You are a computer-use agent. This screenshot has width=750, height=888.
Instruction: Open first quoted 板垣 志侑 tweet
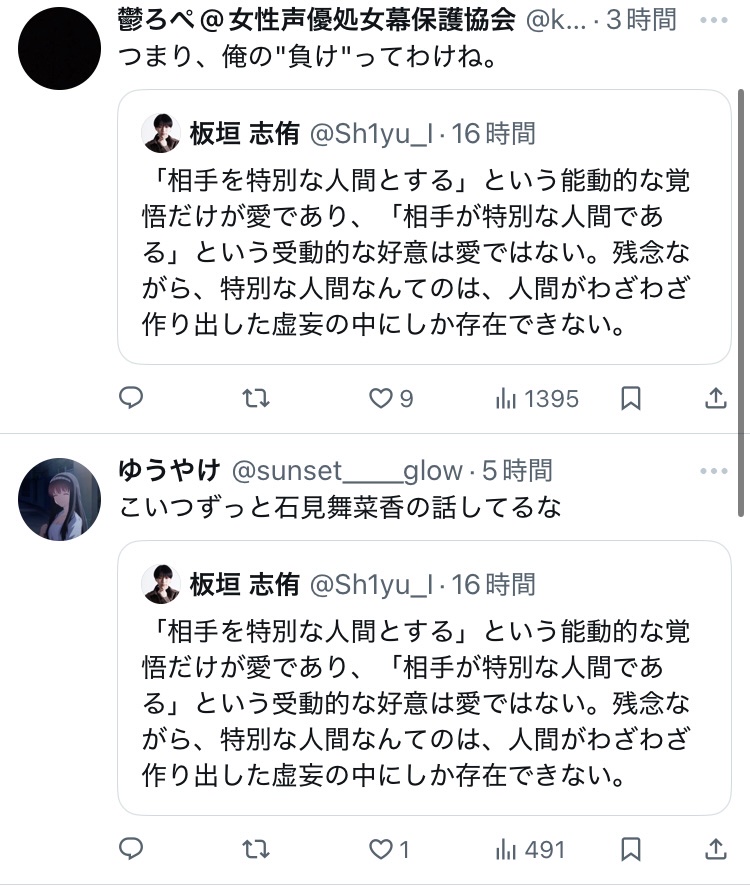coord(424,227)
